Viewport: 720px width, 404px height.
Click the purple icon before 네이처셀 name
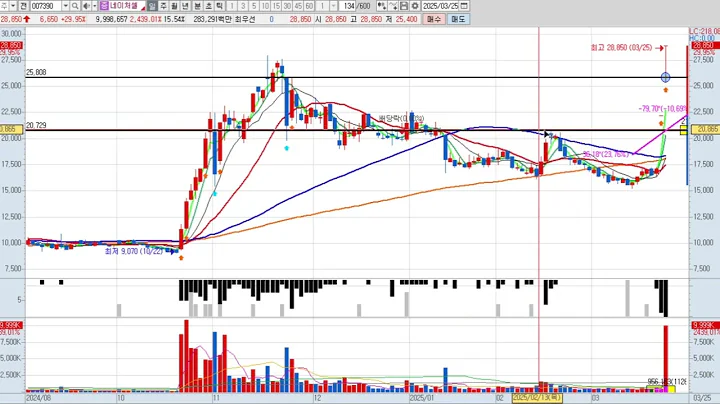pos(104,6)
